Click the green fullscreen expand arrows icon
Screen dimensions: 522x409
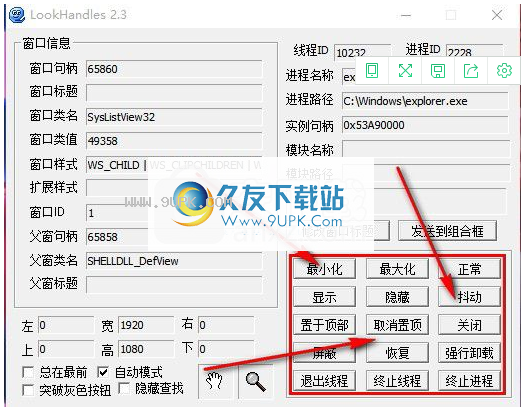pos(405,70)
